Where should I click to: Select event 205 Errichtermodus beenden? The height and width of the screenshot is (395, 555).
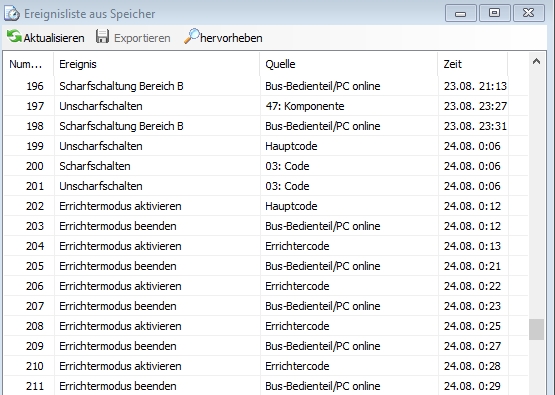click(x=266, y=266)
